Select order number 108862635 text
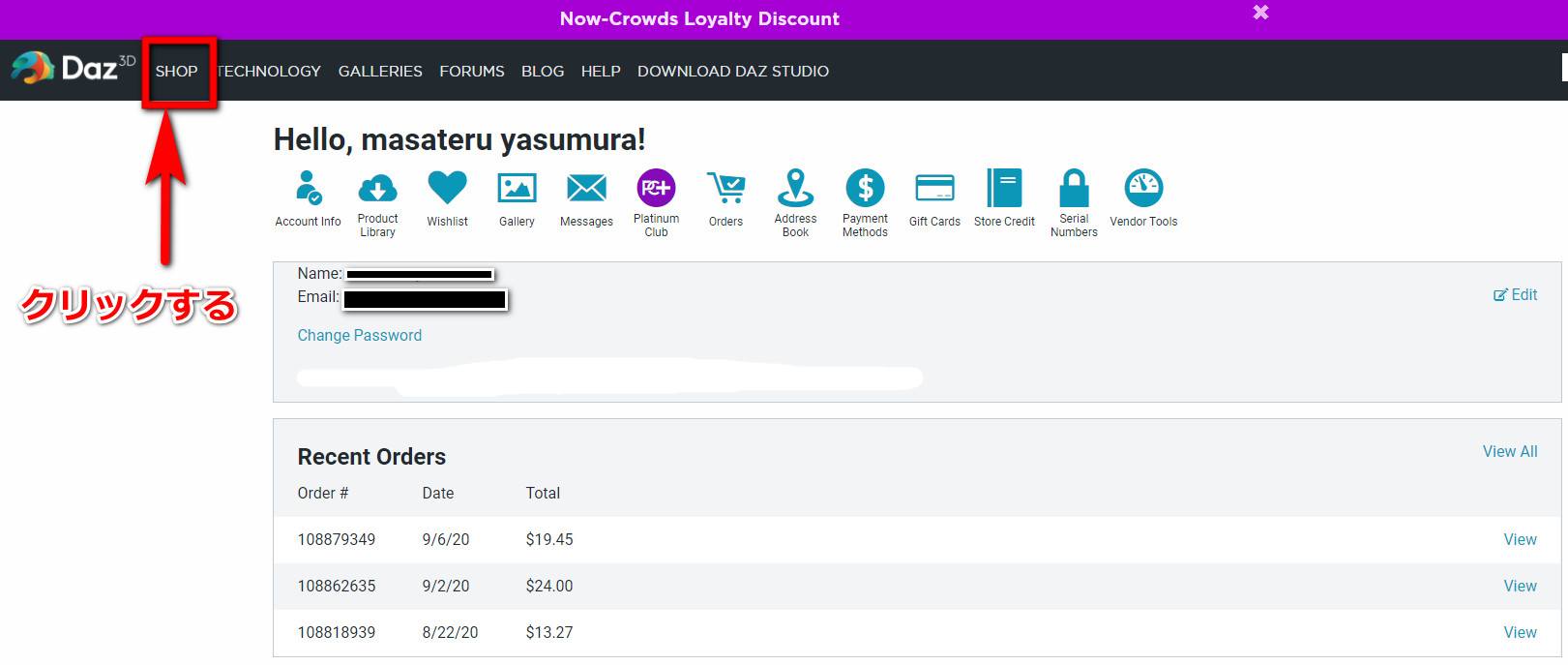The image size is (1568, 665). click(x=336, y=586)
